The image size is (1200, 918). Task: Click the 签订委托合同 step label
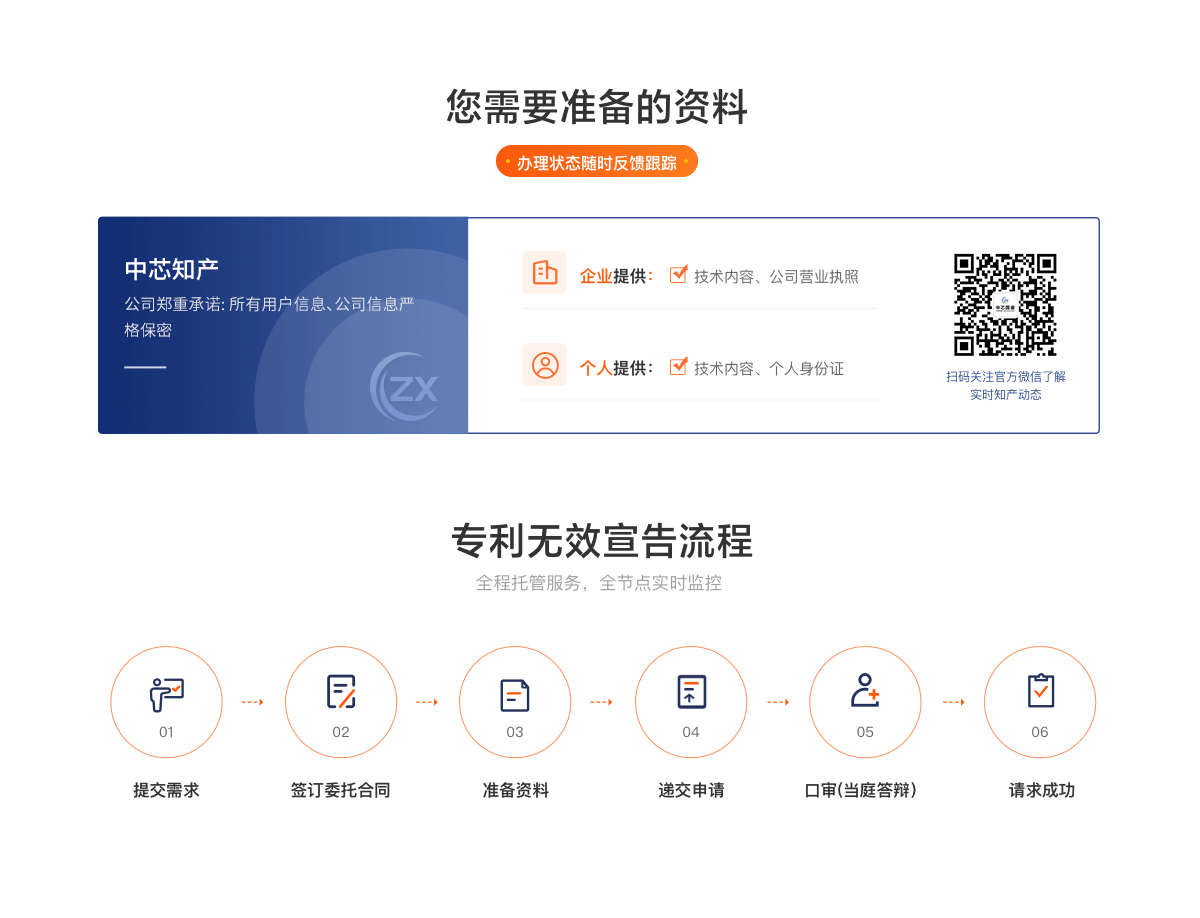[341, 790]
